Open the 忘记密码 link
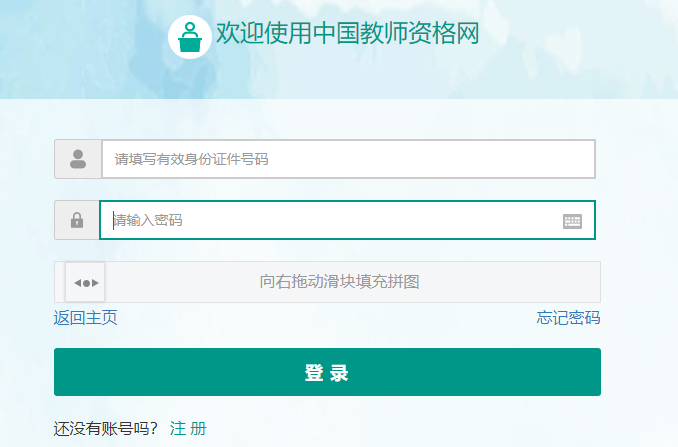This screenshot has height=447, width=678. (568, 318)
